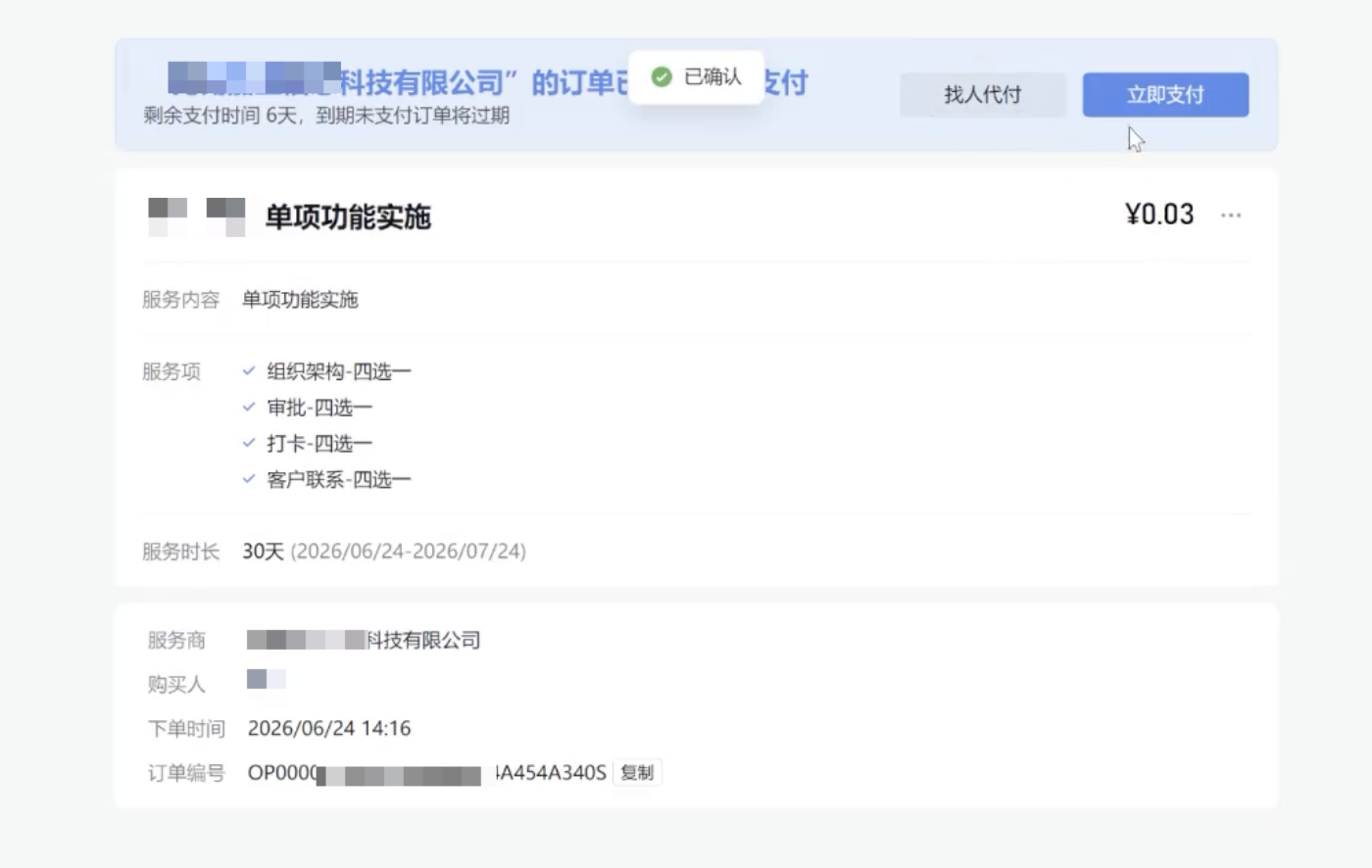Copy the order number with 复制
The width and height of the screenshot is (1372, 868).
637,773
